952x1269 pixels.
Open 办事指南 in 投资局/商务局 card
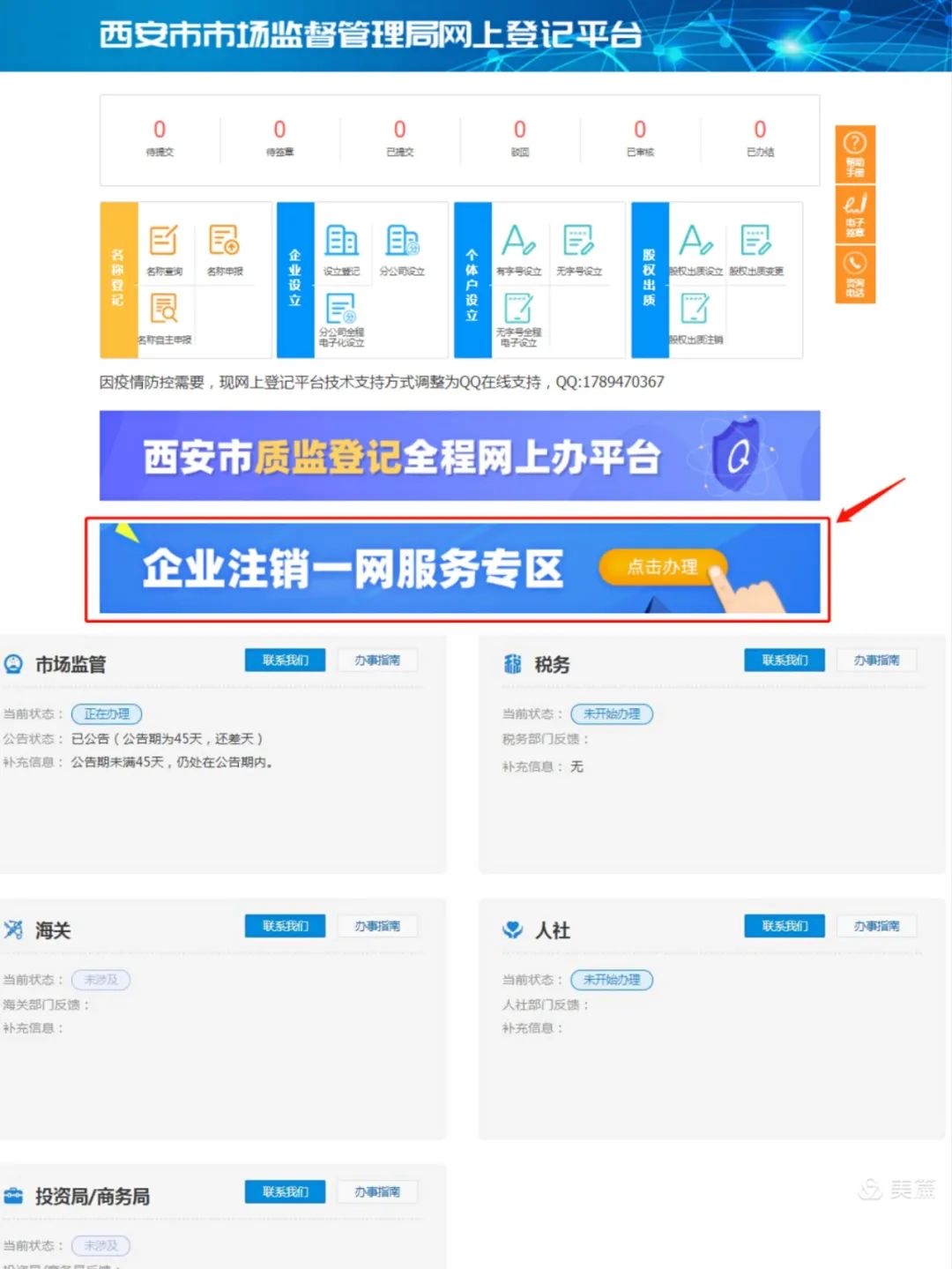pos(377,1191)
